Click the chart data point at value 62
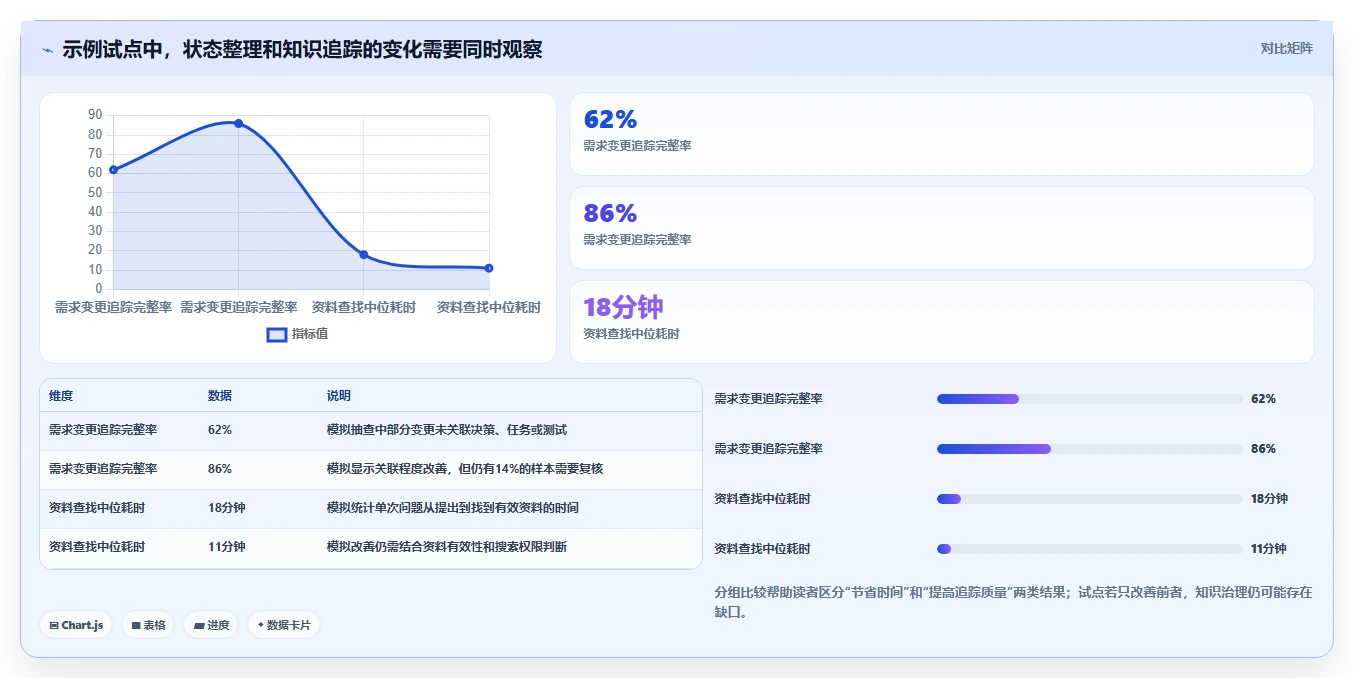This screenshot has width=1354, height=678. pos(113,170)
